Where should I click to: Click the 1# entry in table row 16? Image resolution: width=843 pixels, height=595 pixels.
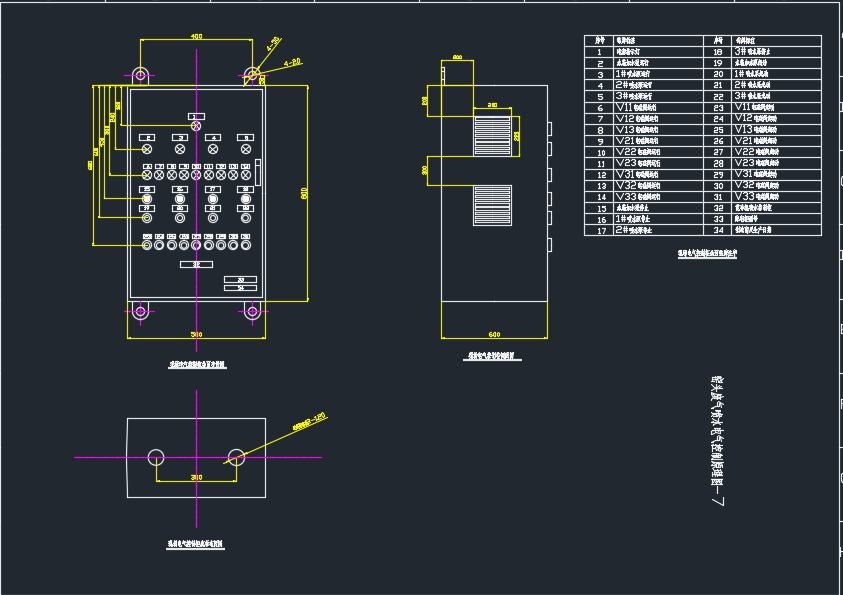633,219
